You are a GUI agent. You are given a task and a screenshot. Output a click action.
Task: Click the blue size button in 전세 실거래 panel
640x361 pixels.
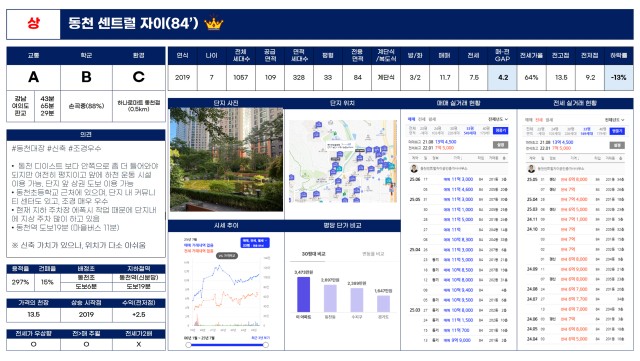tap(617, 131)
